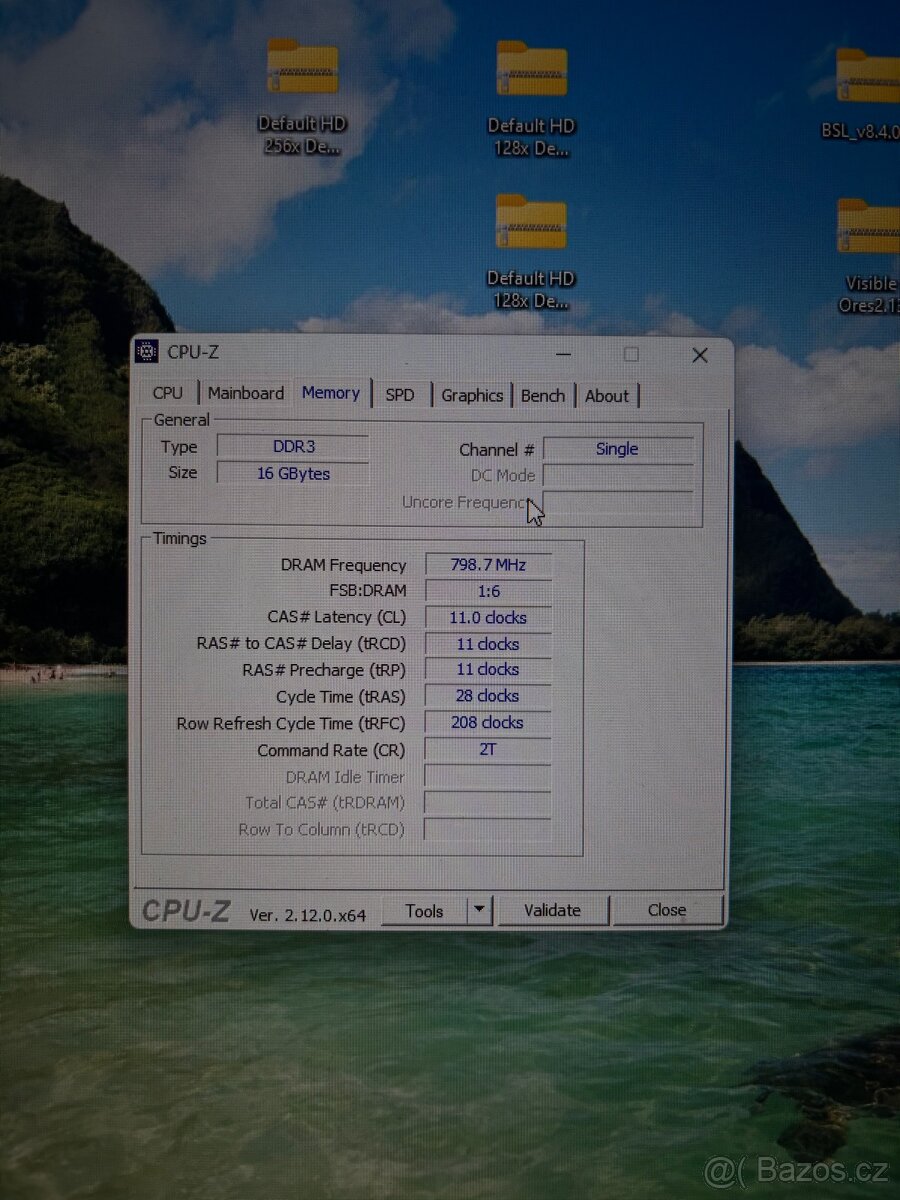This screenshot has height=1200, width=900.
Task: Click the Validate button
Action: pos(552,910)
